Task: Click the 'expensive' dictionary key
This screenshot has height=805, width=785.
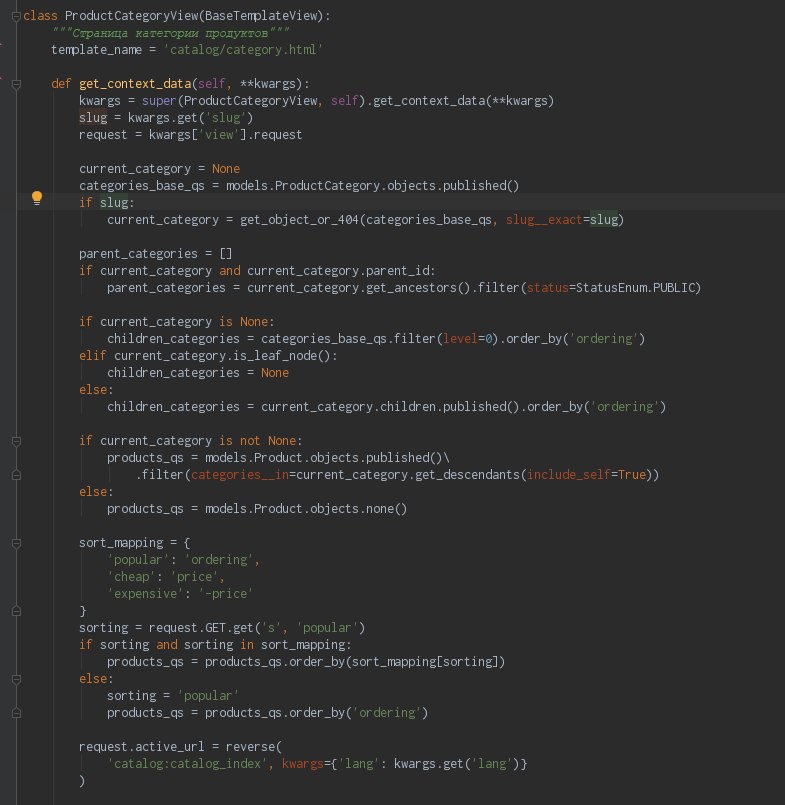Action: click(145, 594)
